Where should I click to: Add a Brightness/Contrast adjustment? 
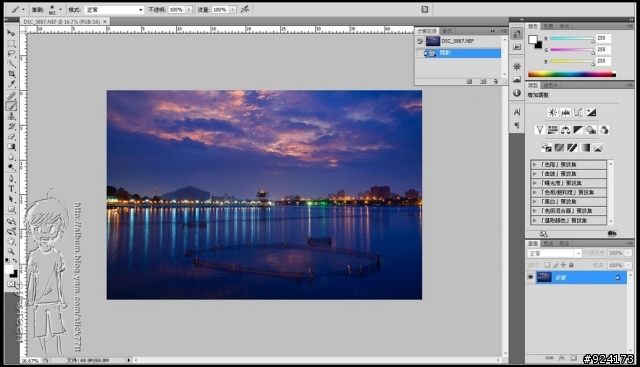click(x=553, y=112)
